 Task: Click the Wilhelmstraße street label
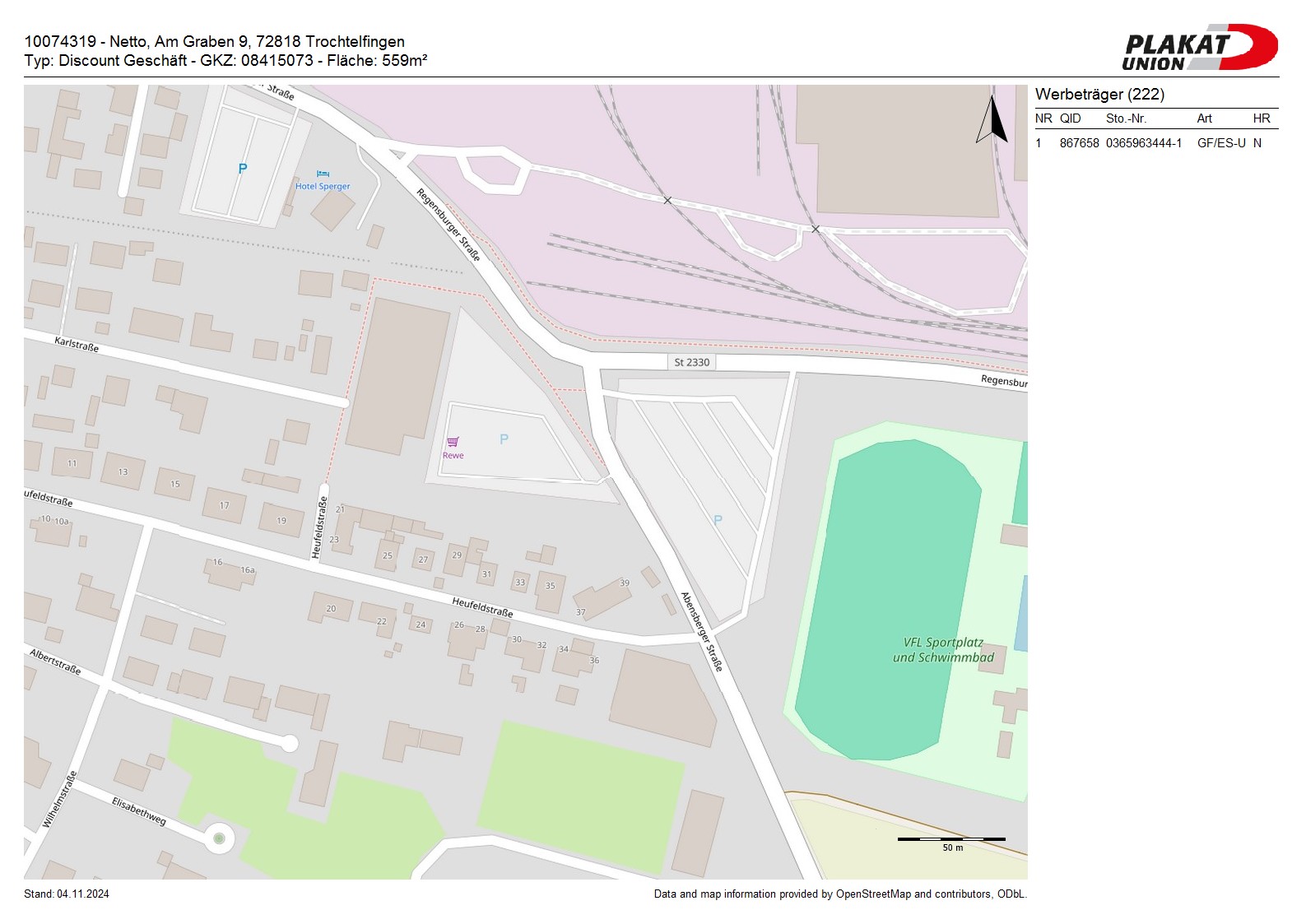pyautogui.click(x=59, y=800)
